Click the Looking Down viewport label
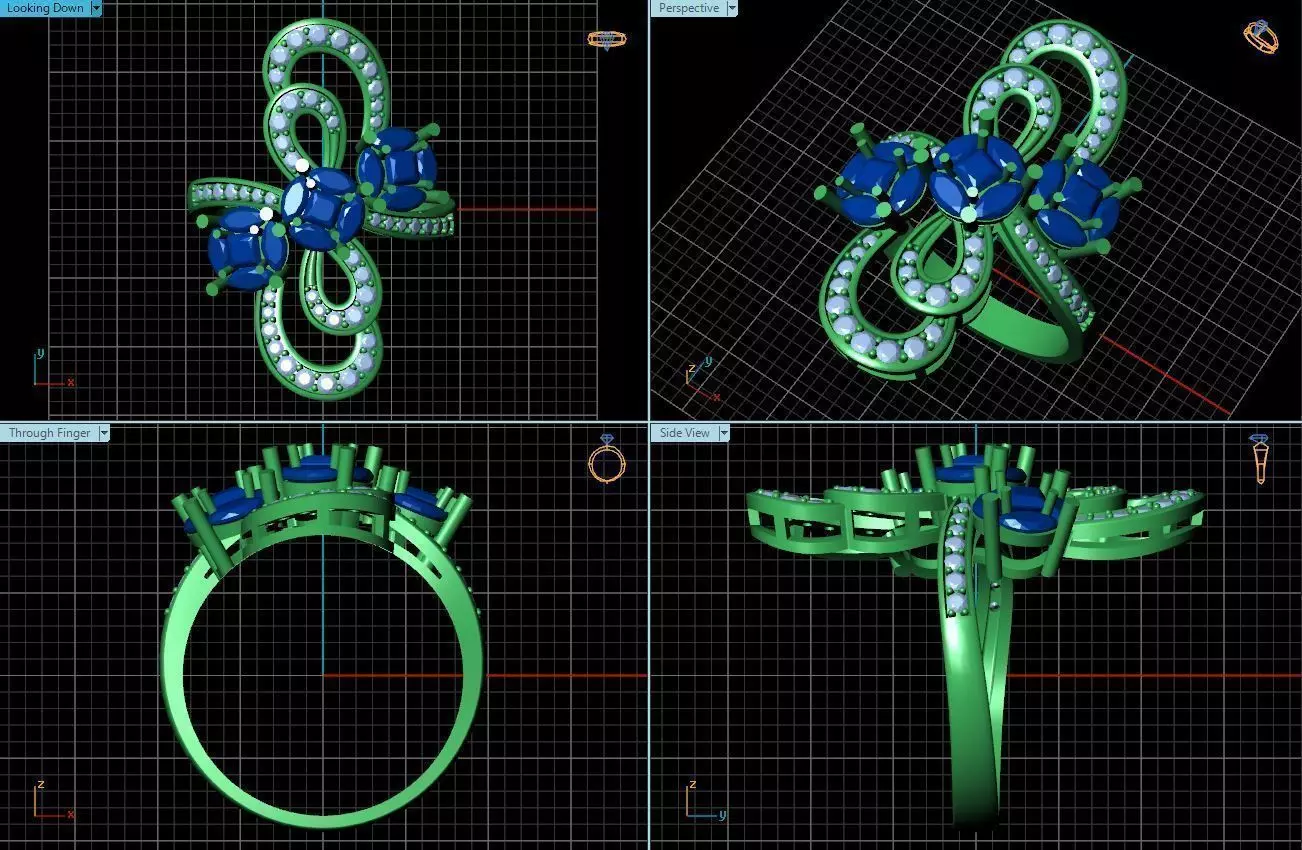 (x=45, y=8)
